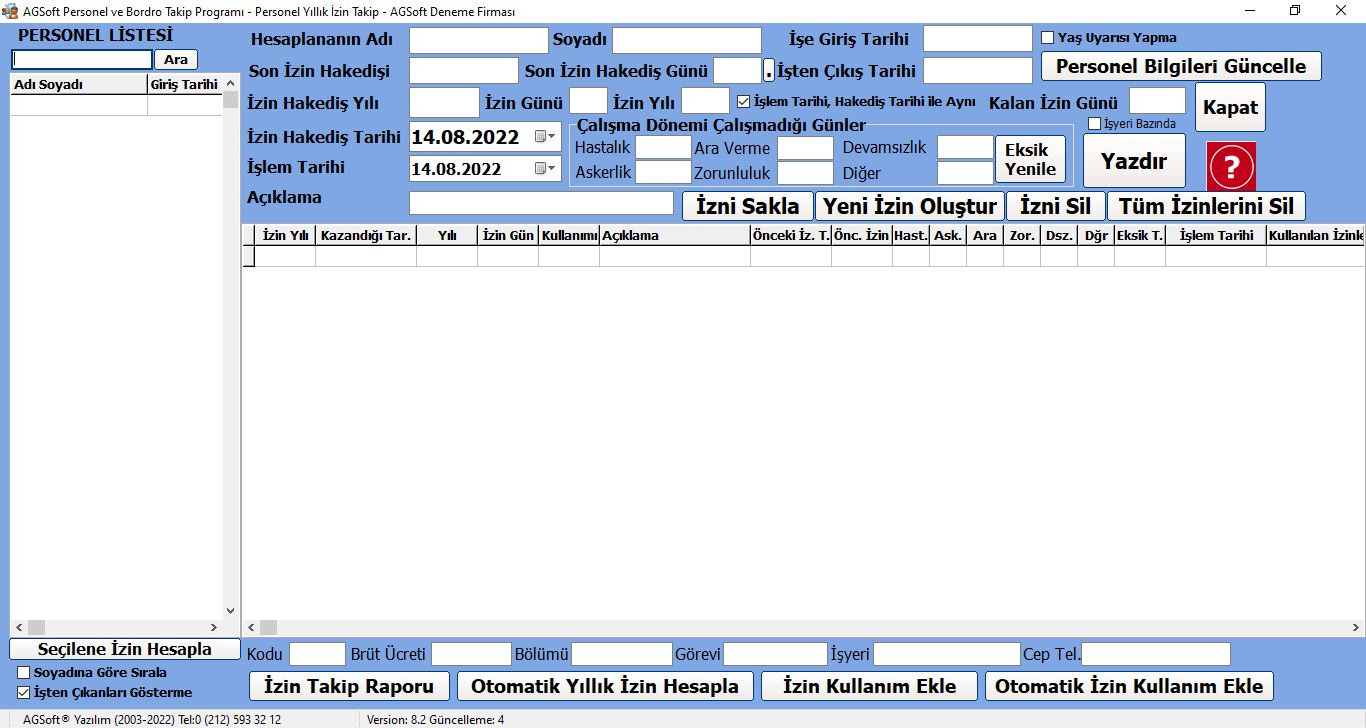This screenshot has width=1366, height=728.
Task: Open the red question mark help icon
Action: coord(1231,166)
